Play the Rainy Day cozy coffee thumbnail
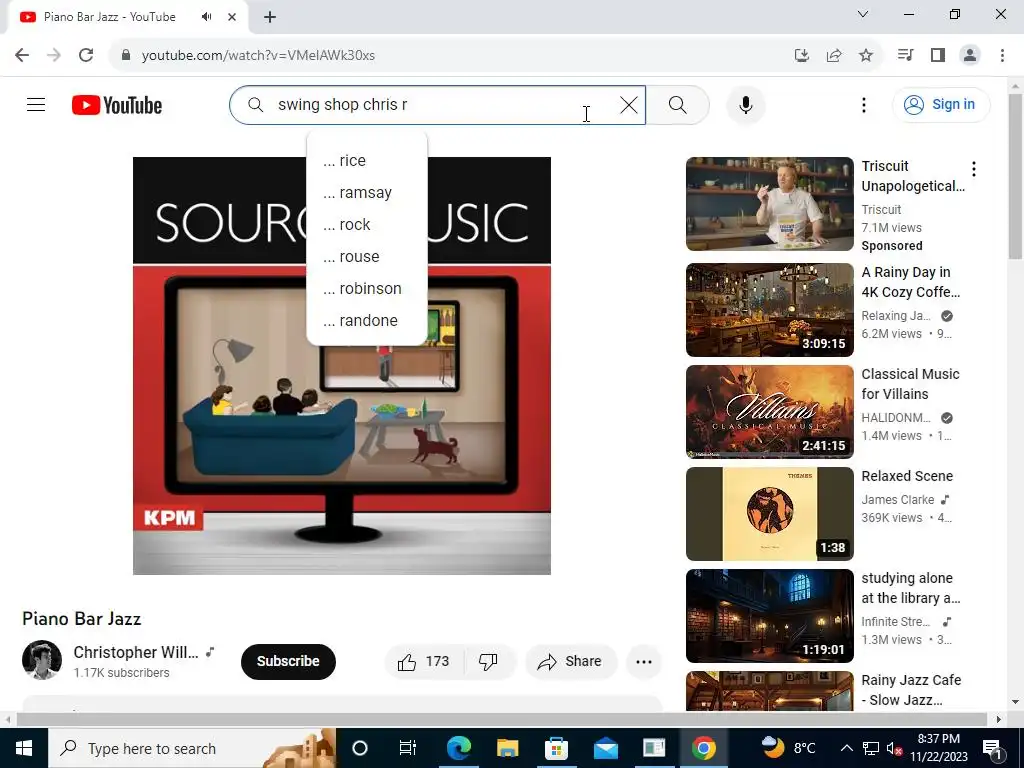This screenshot has width=1024, height=768. (x=769, y=310)
